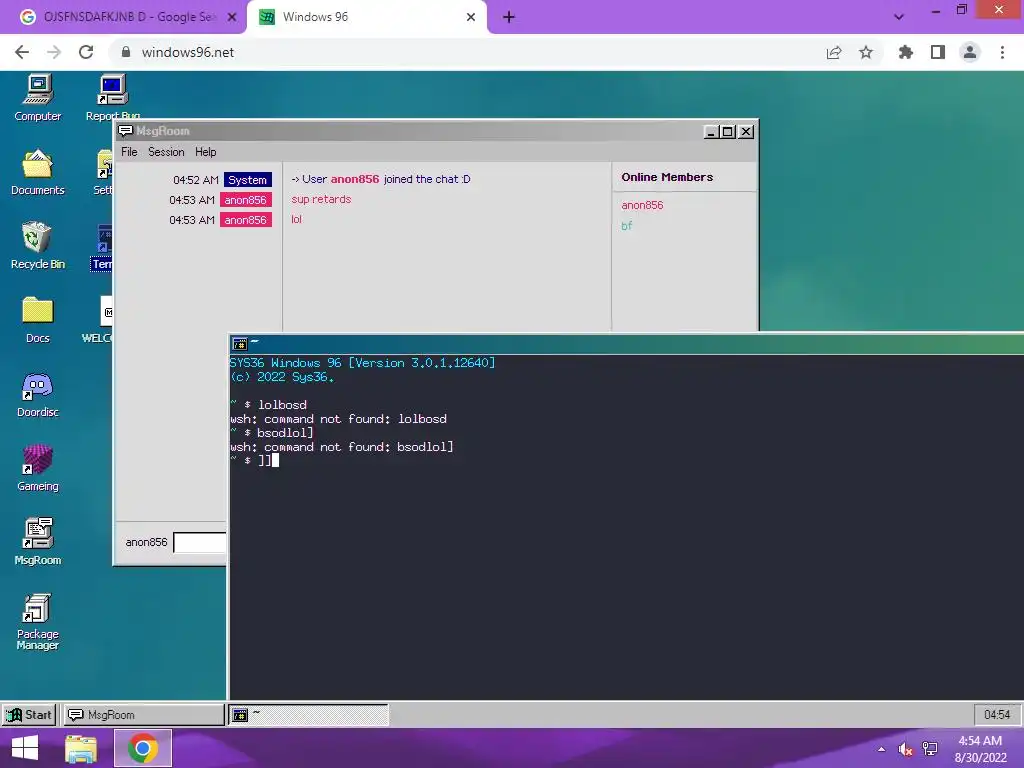1024x768 pixels.
Task: Launch the Doordisc shortcut
Action: (38, 394)
